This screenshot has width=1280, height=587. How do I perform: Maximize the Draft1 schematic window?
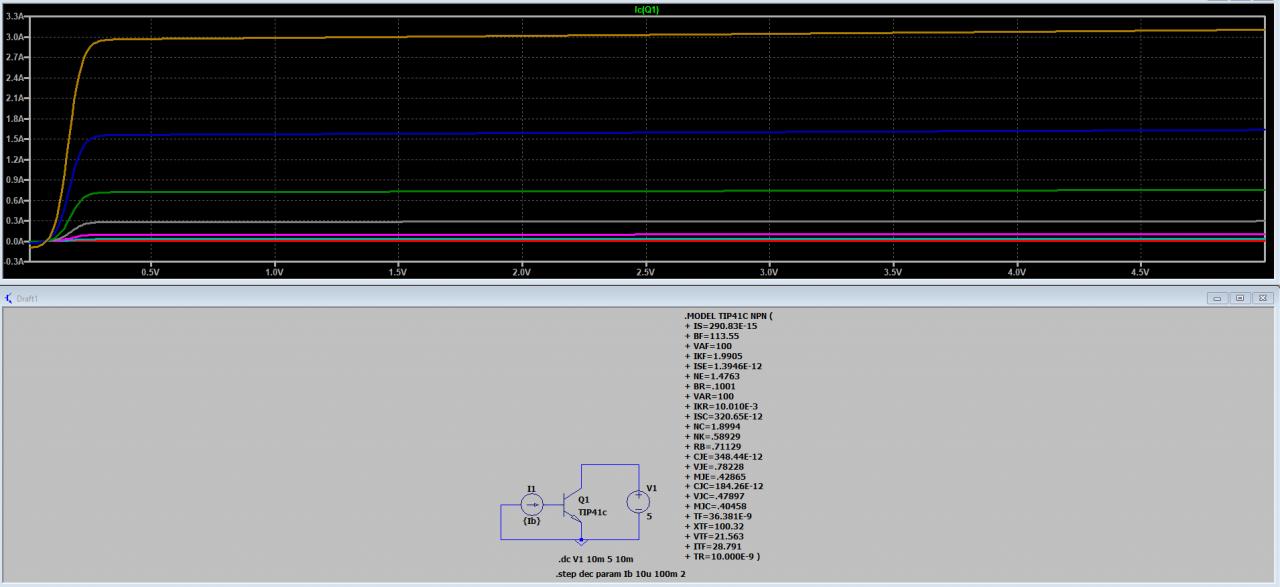(x=1239, y=298)
